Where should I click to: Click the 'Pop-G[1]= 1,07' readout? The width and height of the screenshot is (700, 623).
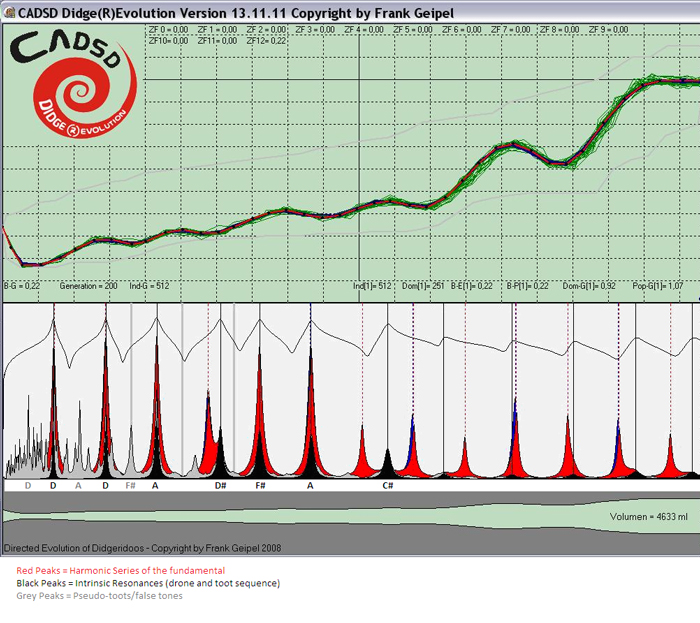click(658, 286)
